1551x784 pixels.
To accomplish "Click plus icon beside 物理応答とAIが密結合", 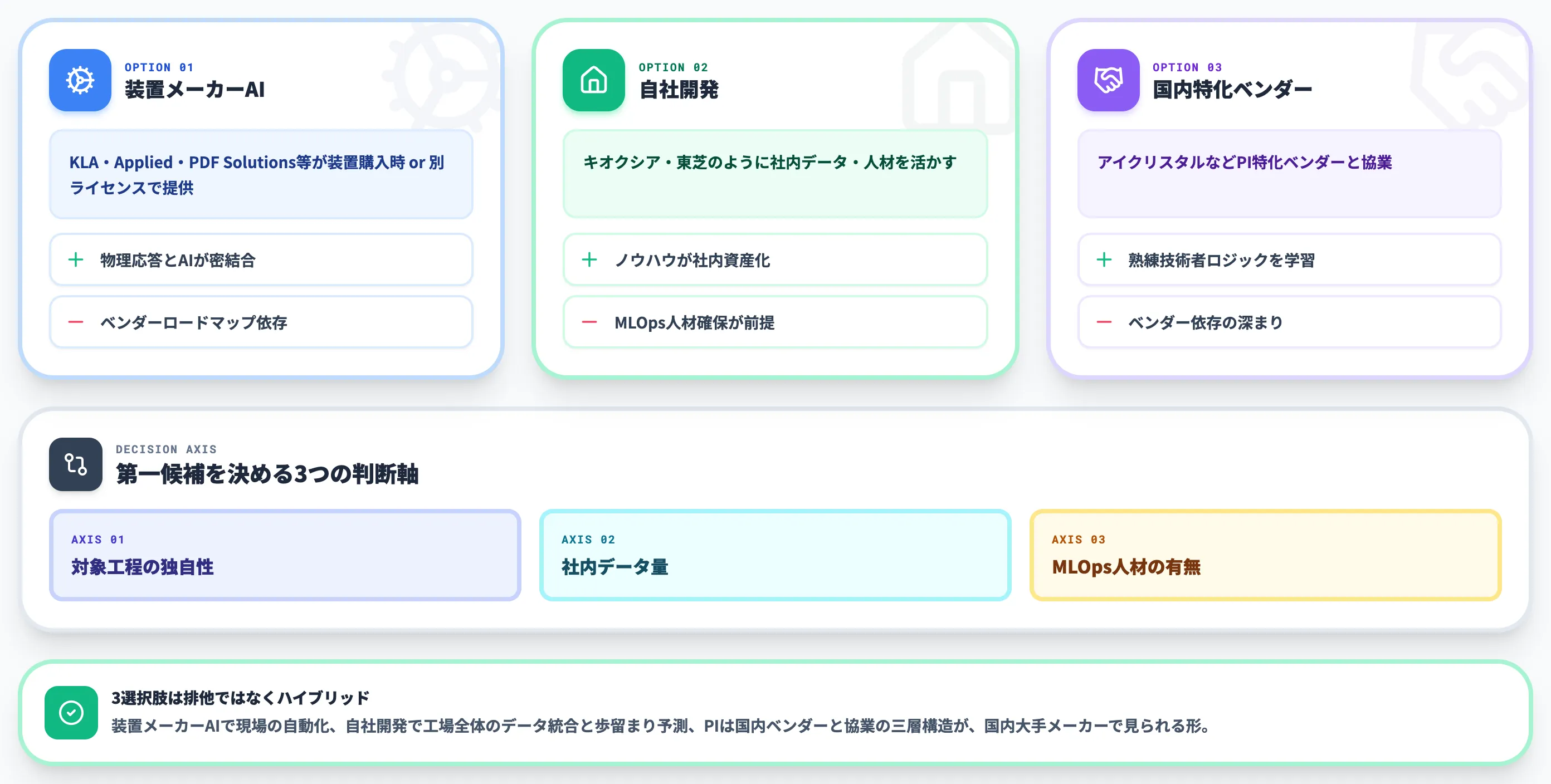I will (76, 260).
